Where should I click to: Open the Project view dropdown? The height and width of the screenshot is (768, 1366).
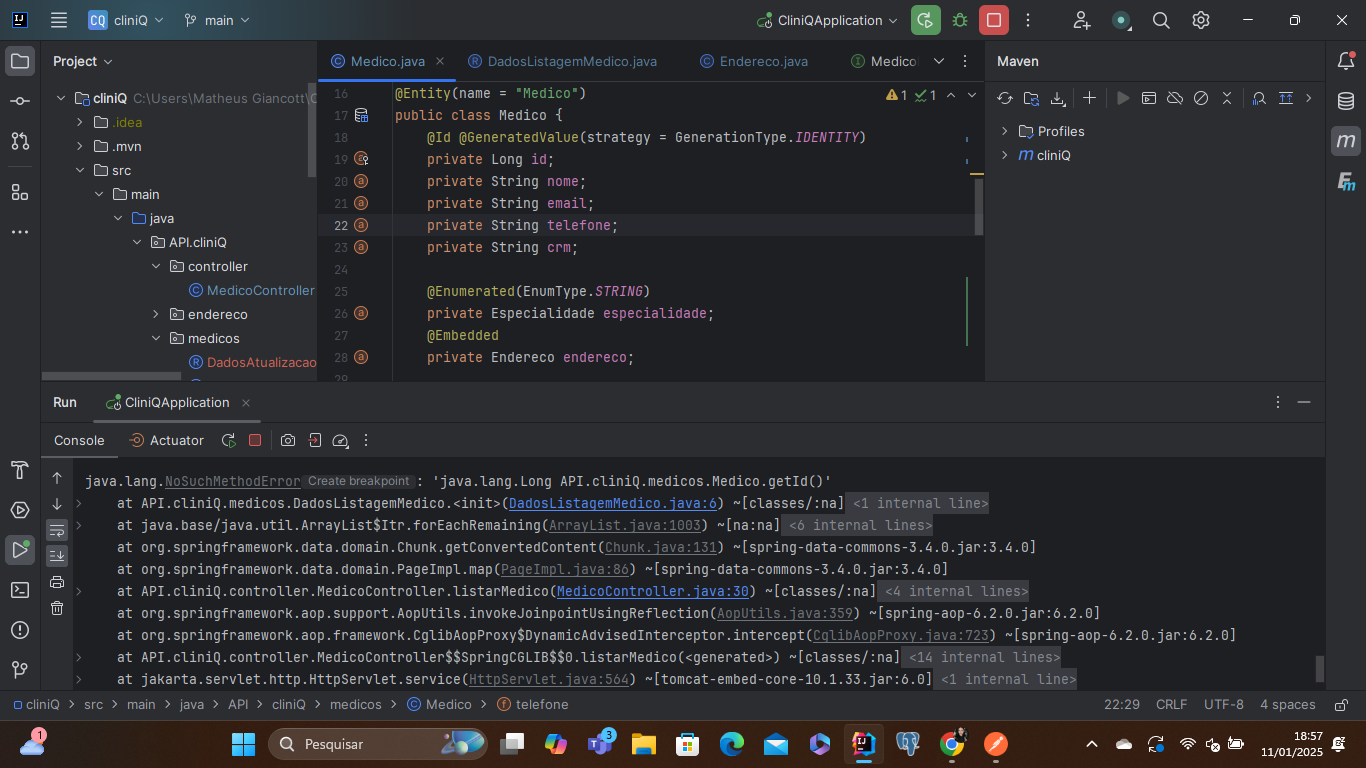click(83, 61)
